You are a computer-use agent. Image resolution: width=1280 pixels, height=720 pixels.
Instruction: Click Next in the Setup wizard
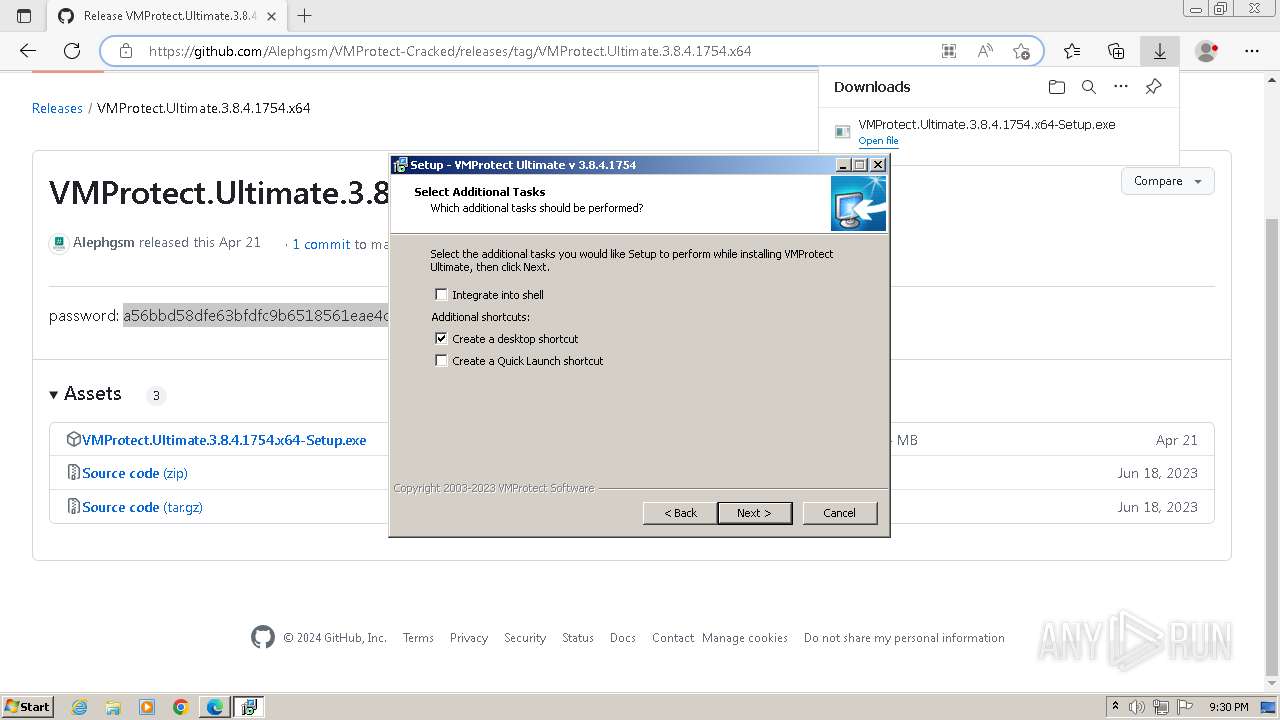coord(755,513)
